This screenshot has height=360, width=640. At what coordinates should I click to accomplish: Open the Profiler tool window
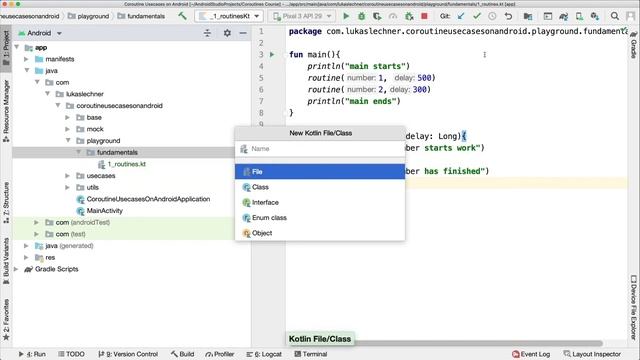click(x=220, y=354)
